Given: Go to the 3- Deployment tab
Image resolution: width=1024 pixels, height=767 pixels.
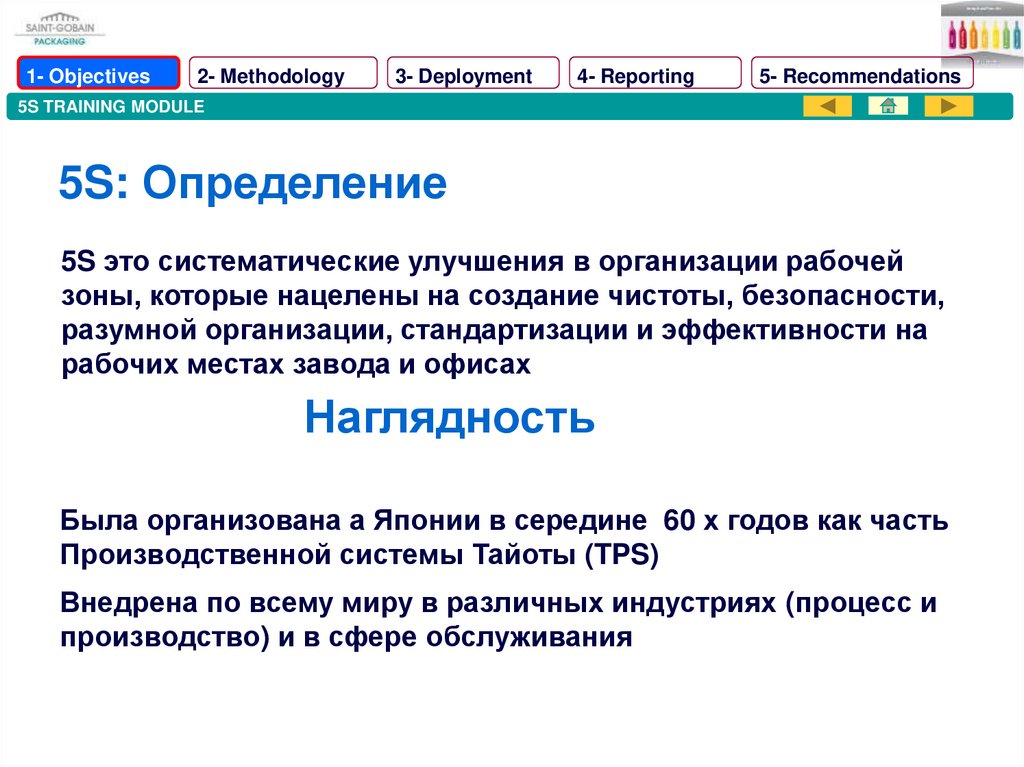Looking at the screenshot, I should pos(474,76).
